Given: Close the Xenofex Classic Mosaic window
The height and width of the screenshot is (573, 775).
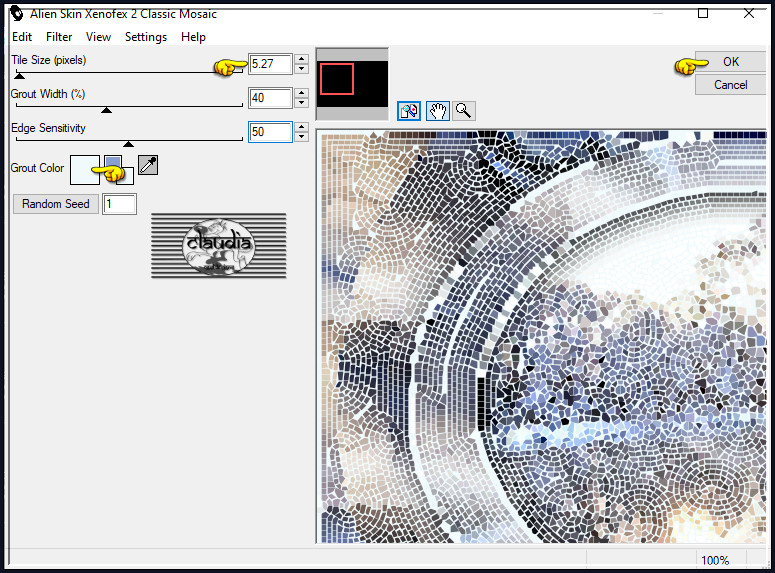Looking at the screenshot, I should pyautogui.click(x=749, y=13).
